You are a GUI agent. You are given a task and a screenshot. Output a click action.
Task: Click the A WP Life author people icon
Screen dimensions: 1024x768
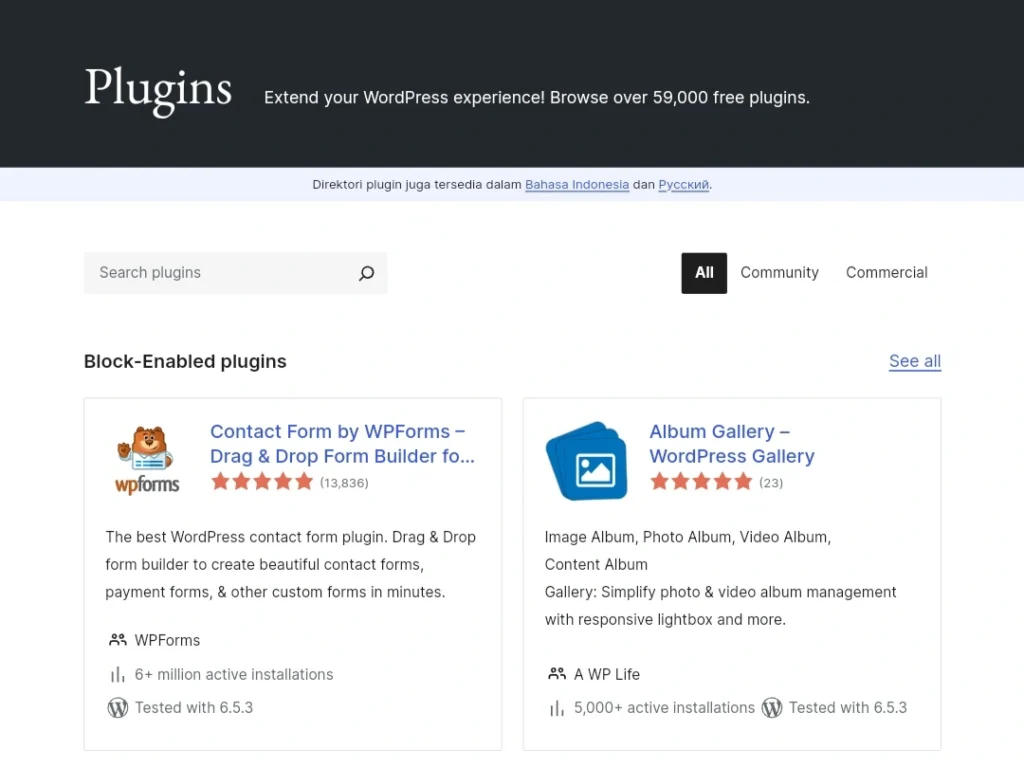tap(557, 674)
